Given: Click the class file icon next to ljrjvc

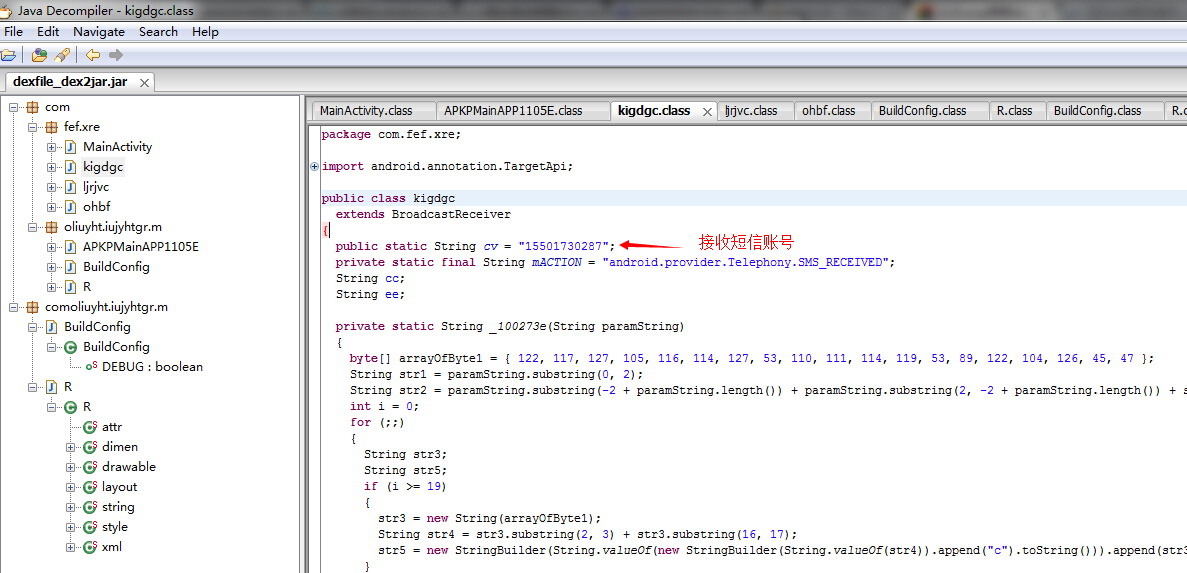Looking at the screenshot, I should tap(70, 187).
